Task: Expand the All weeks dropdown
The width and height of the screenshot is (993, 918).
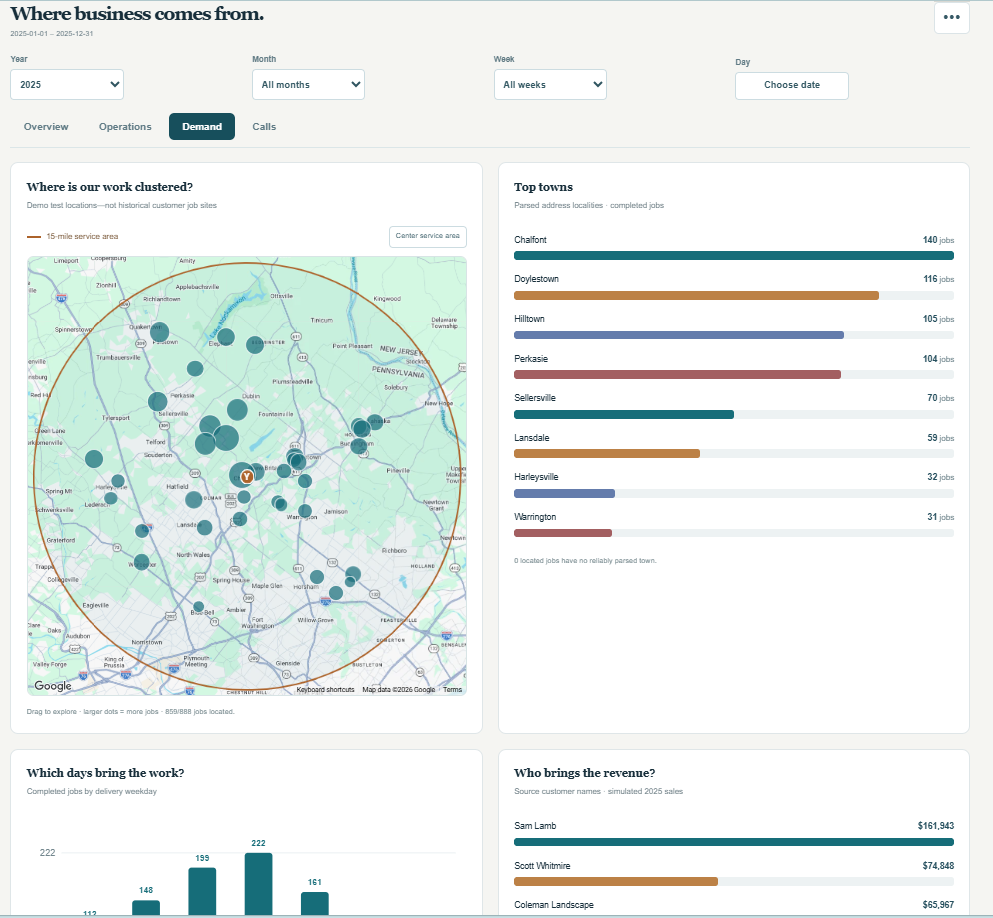Action: tap(550, 84)
